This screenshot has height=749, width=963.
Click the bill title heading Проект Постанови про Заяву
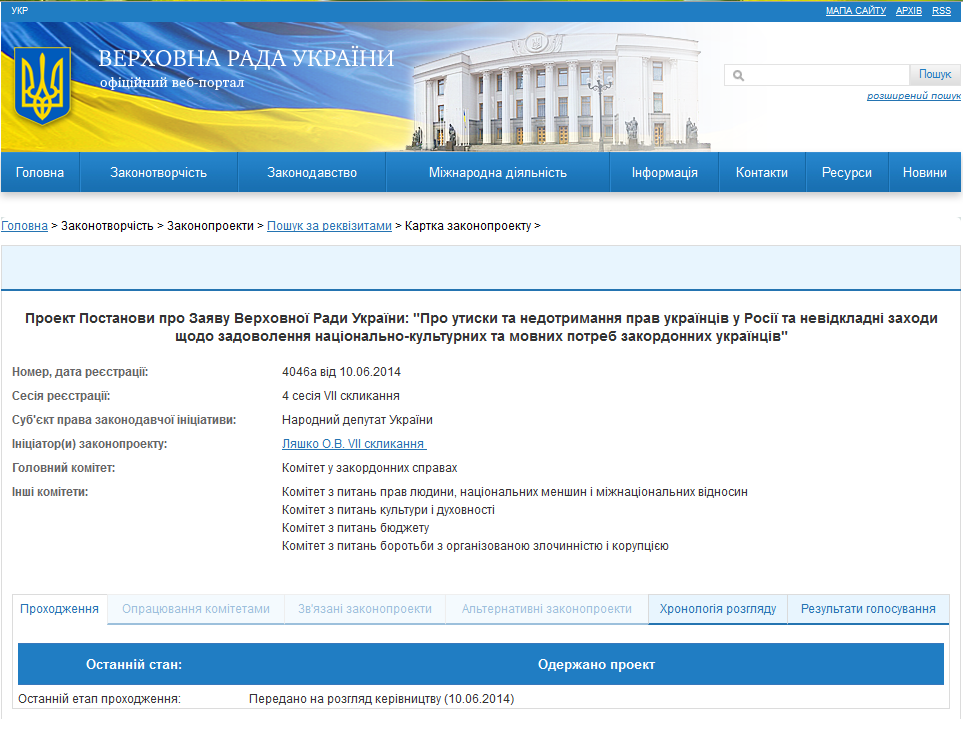[482, 327]
